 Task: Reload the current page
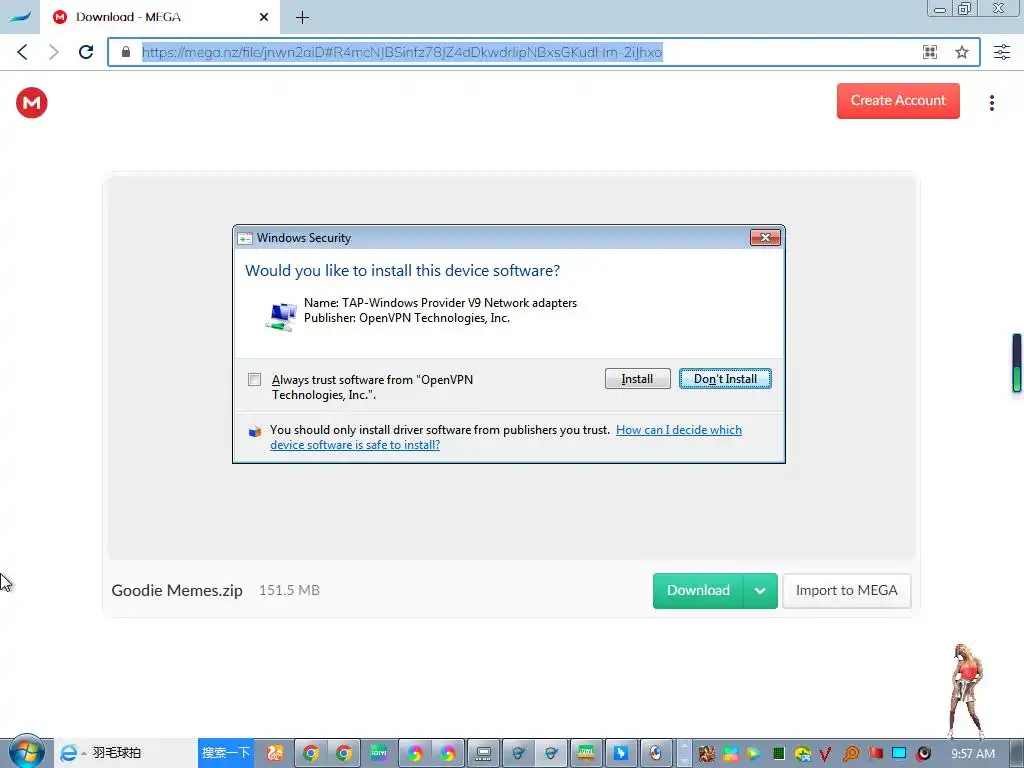[86, 52]
